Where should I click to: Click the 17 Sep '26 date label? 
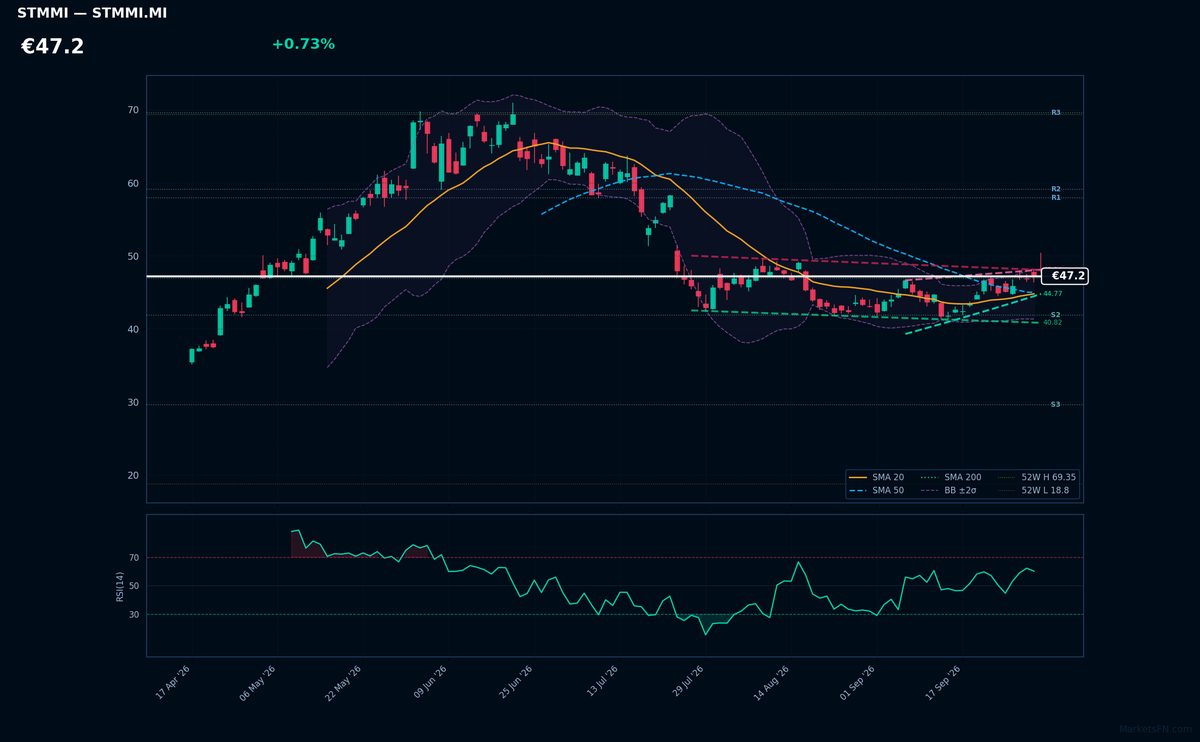(945, 682)
